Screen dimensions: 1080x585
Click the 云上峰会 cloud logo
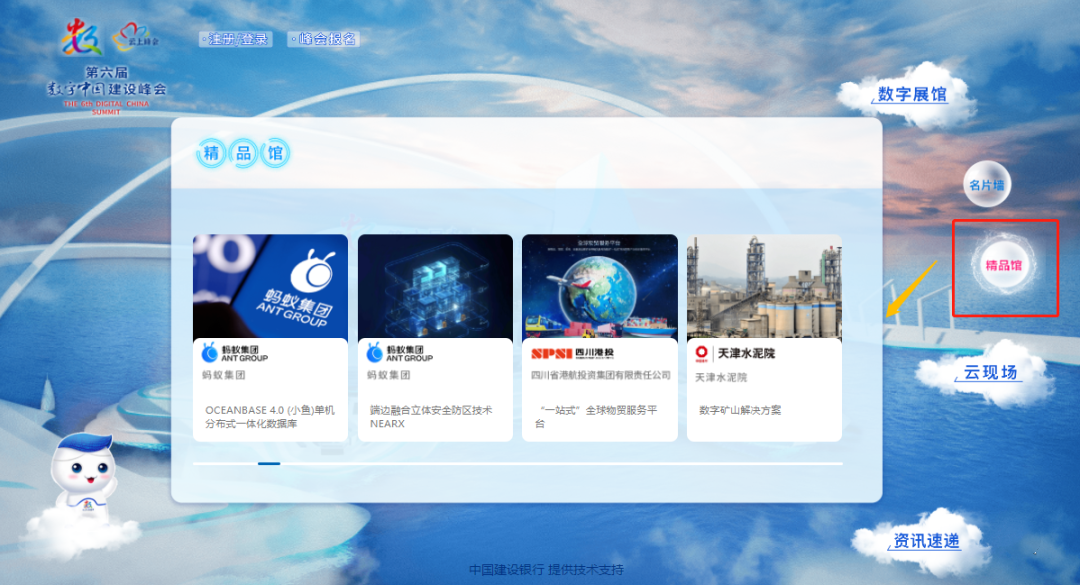pos(136,37)
